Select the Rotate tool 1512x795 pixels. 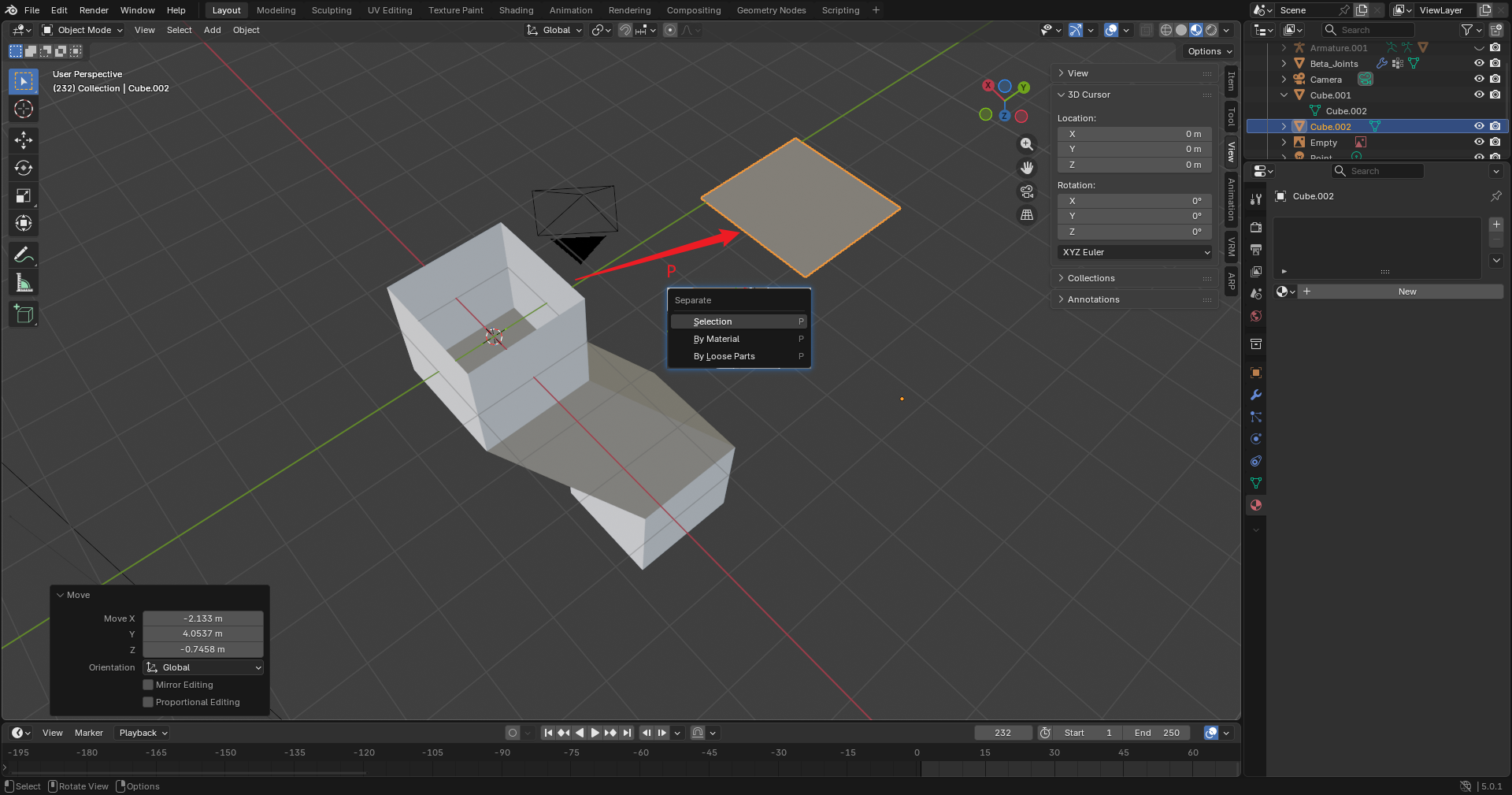click(24, 168)
